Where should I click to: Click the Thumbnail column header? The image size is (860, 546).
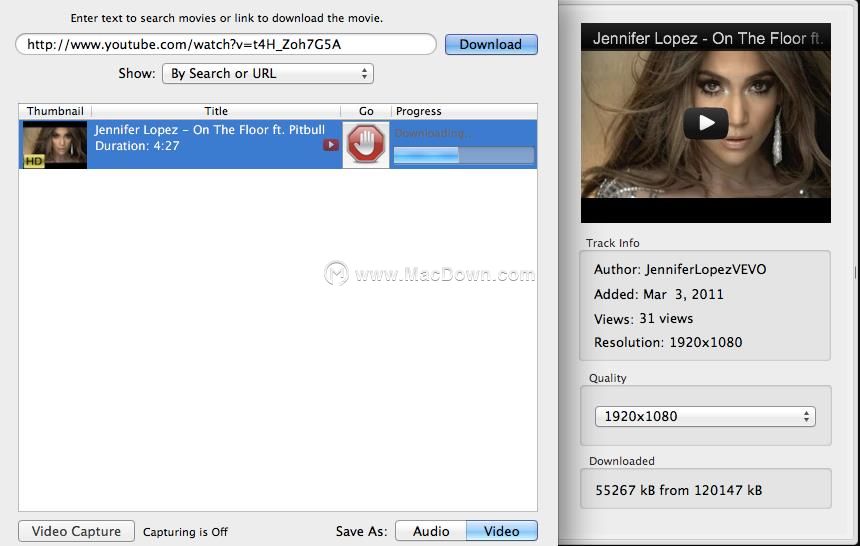tap(55, 111)
